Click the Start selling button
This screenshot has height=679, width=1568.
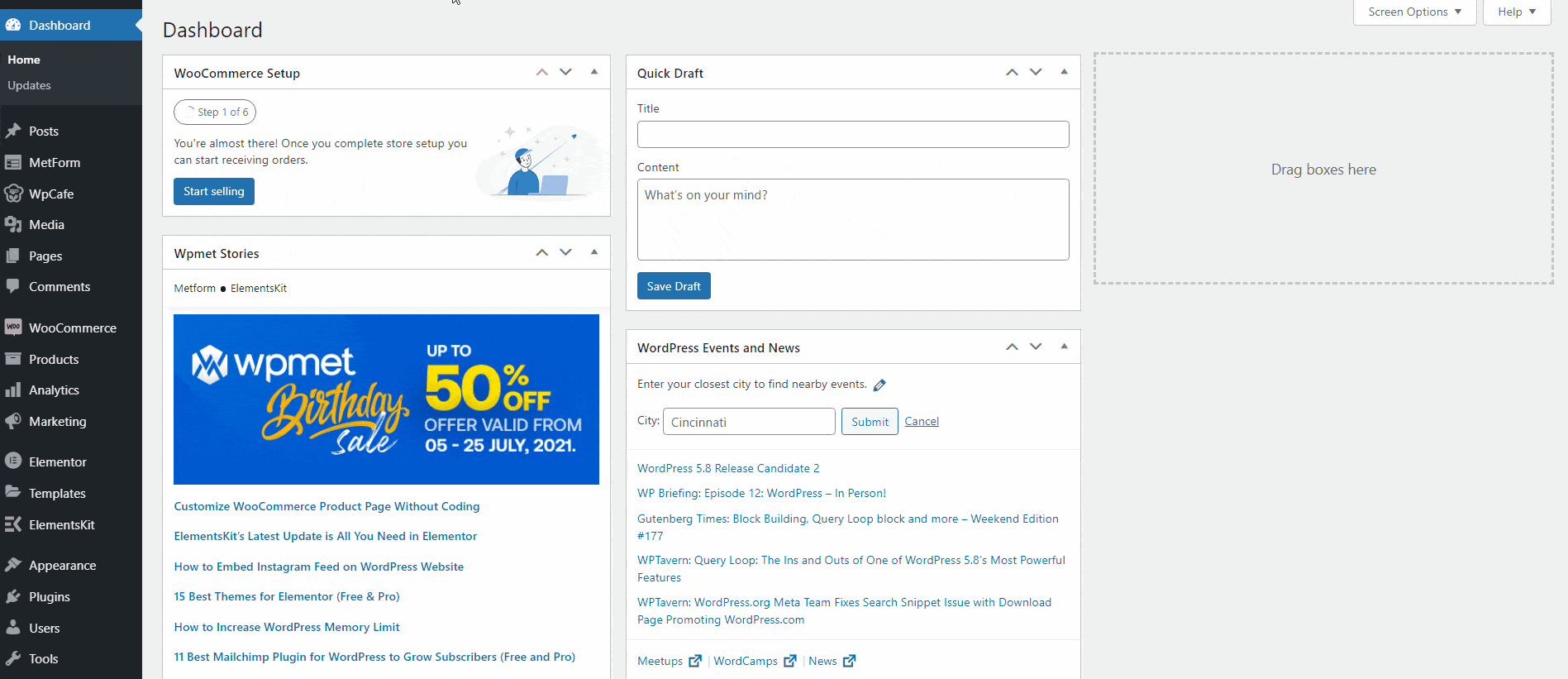click(x=214, y=191)
